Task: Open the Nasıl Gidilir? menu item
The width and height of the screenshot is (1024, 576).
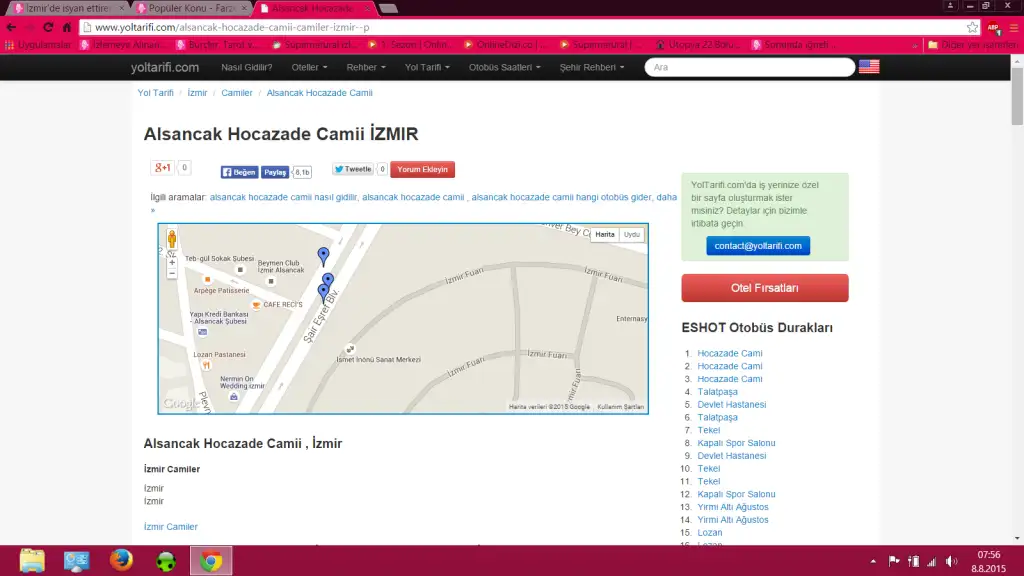Action: point(246,67)
